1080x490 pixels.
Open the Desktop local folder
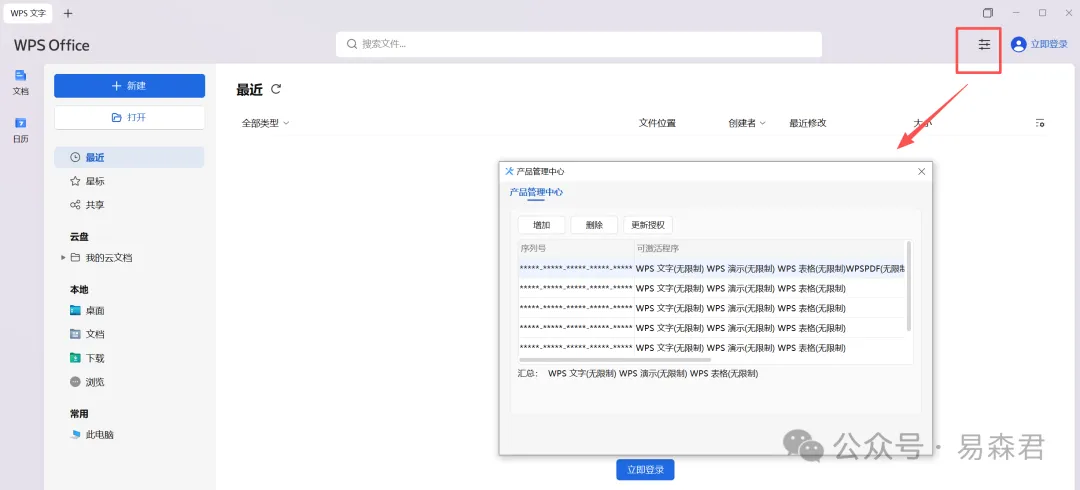tap(87, 311)
